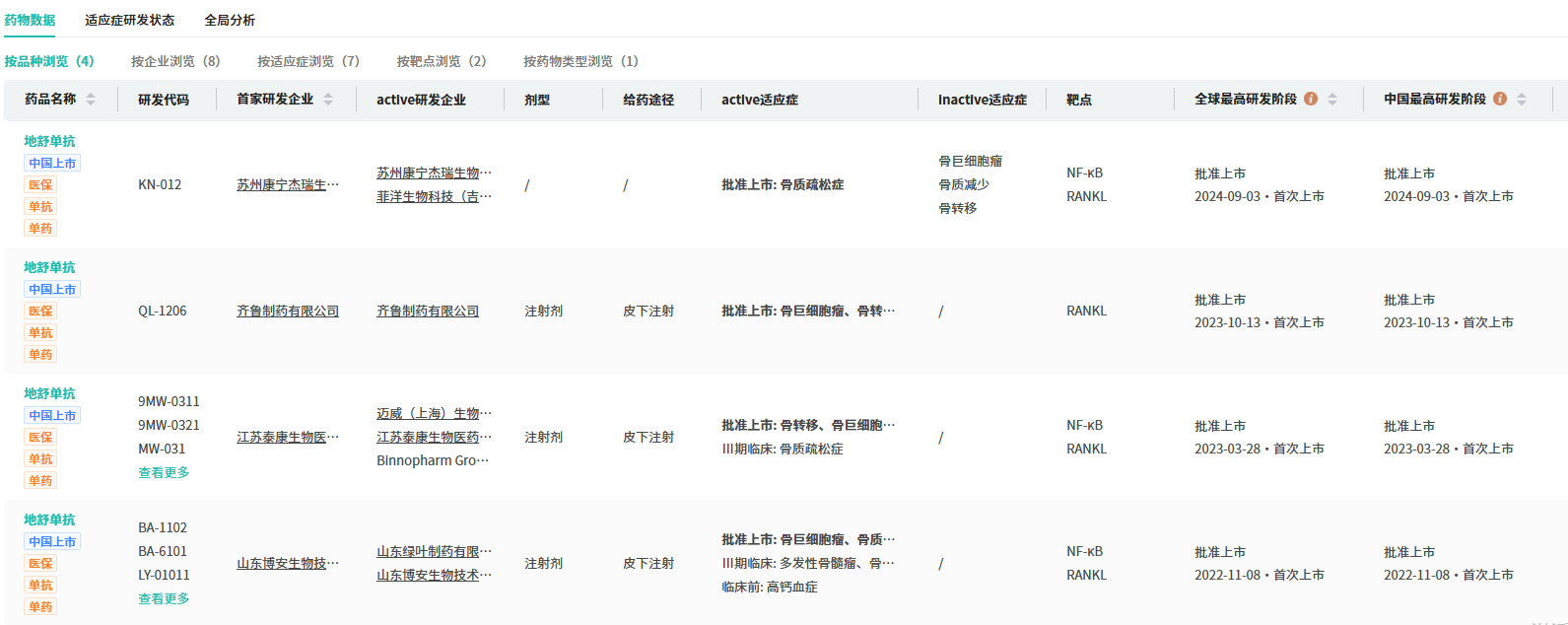Click 骨巨细胞瘤 inactive indication
The image size is (1568, 625).
click(970, 161)
